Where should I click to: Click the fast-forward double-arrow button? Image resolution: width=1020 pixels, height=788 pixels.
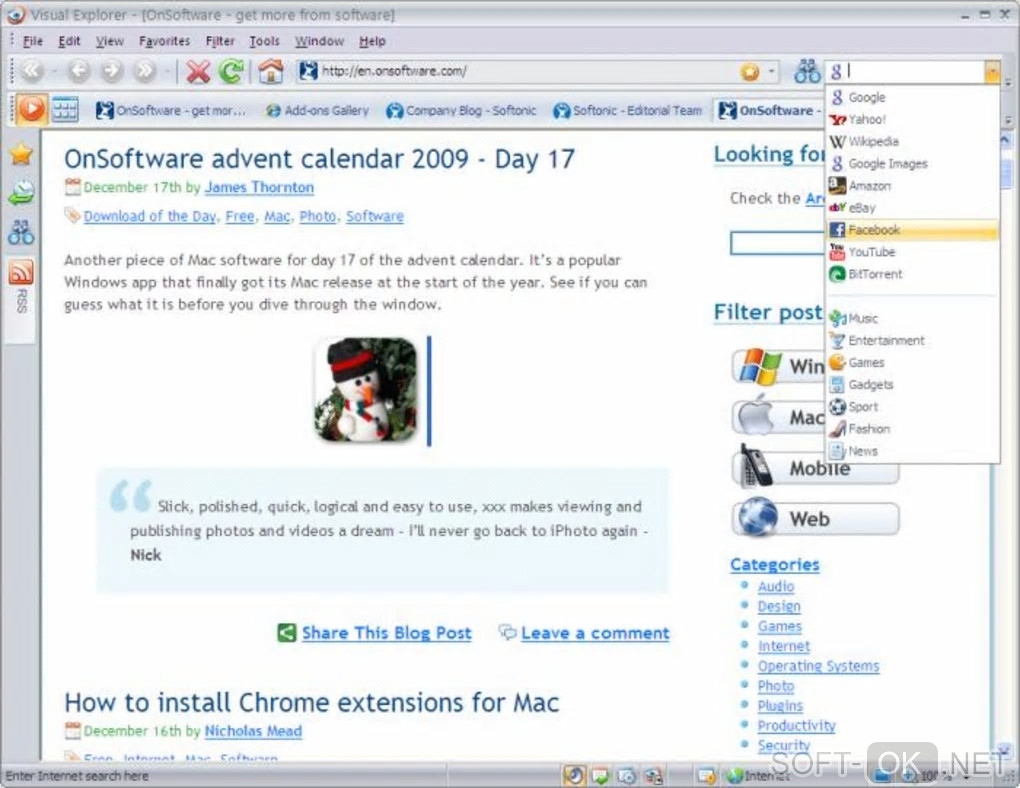(x=145, y=71)
